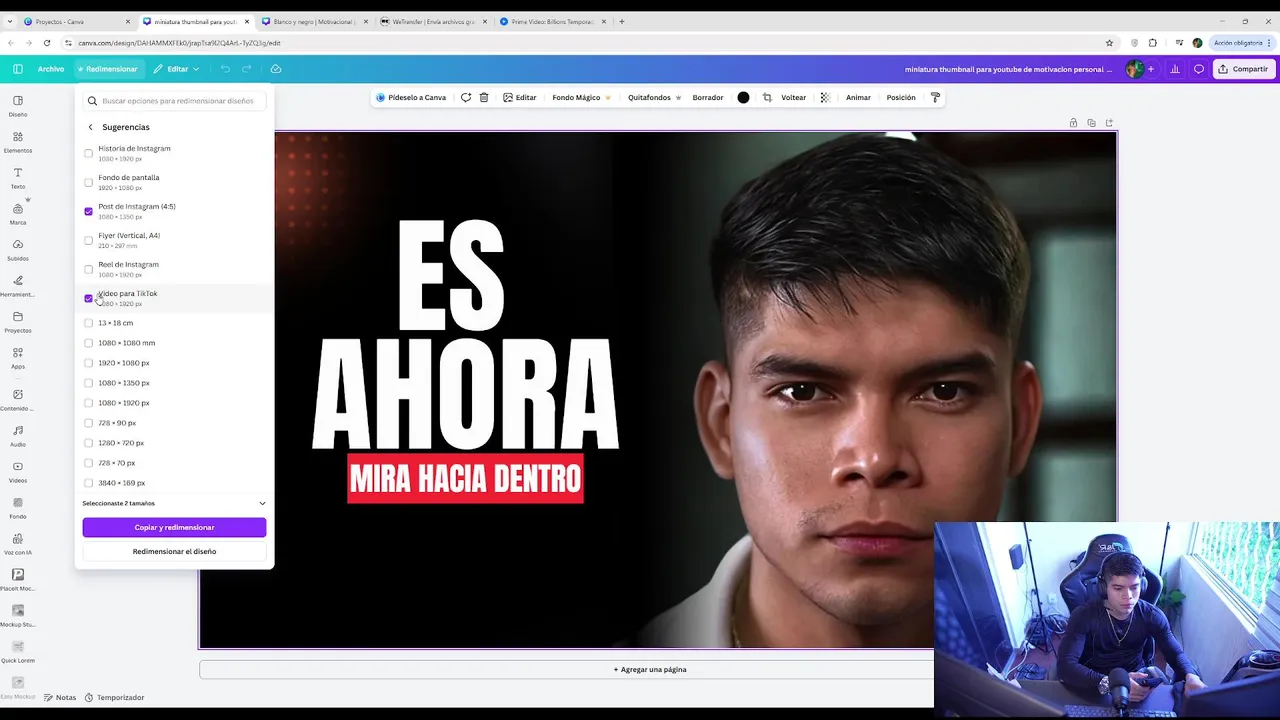Viewport: 1280px width, 720px height.
Task: Open the Fondo sidebar panel
Action: (x=18, y=507)
